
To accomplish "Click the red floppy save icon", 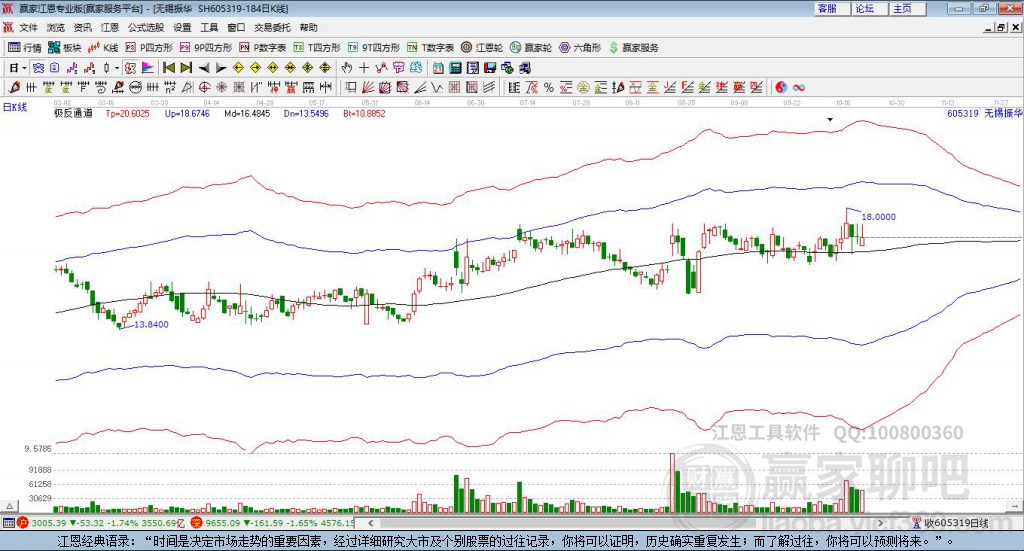I will pos(490,68).
